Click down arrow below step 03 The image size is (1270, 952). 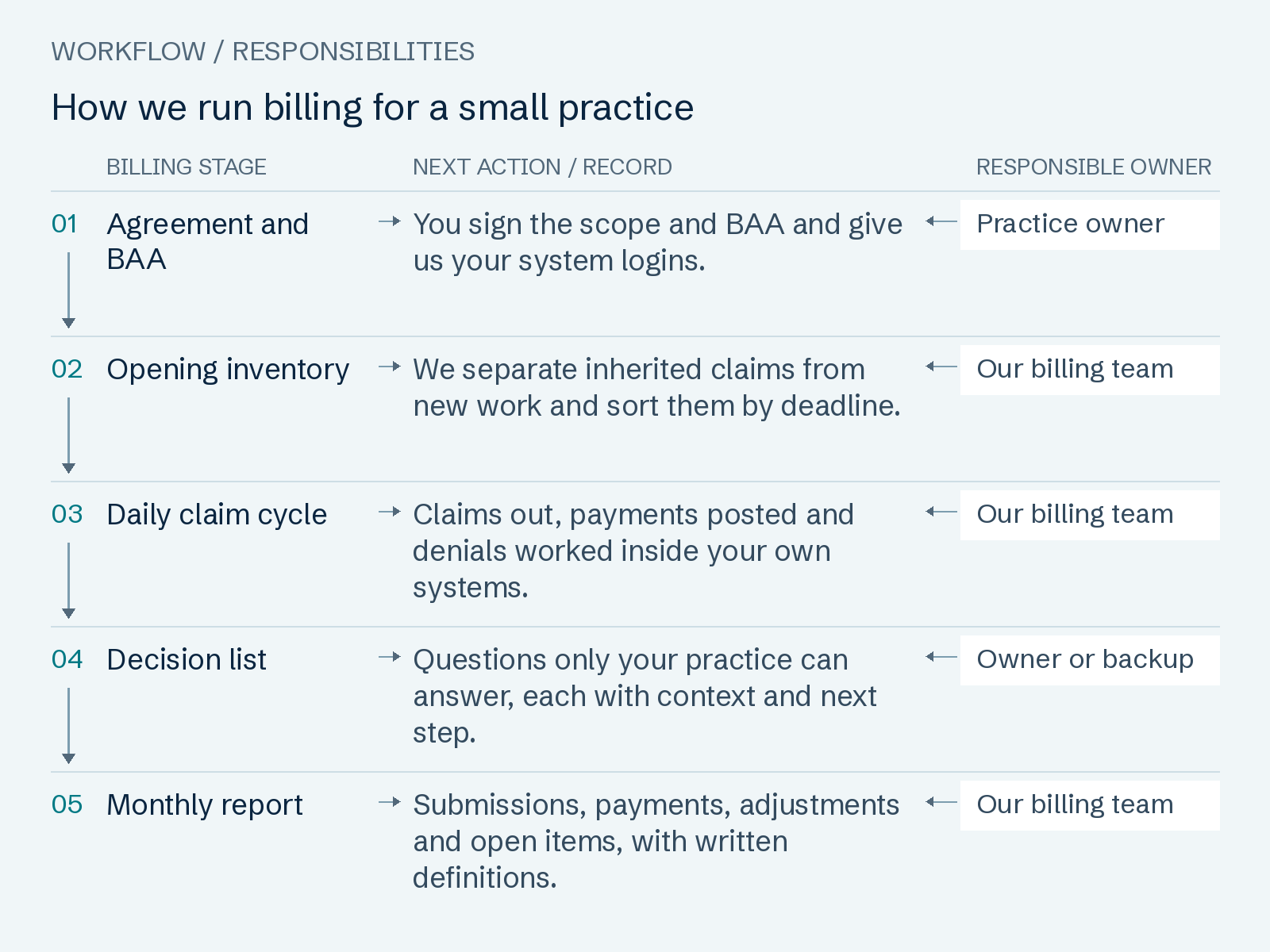tap(68, 581)
